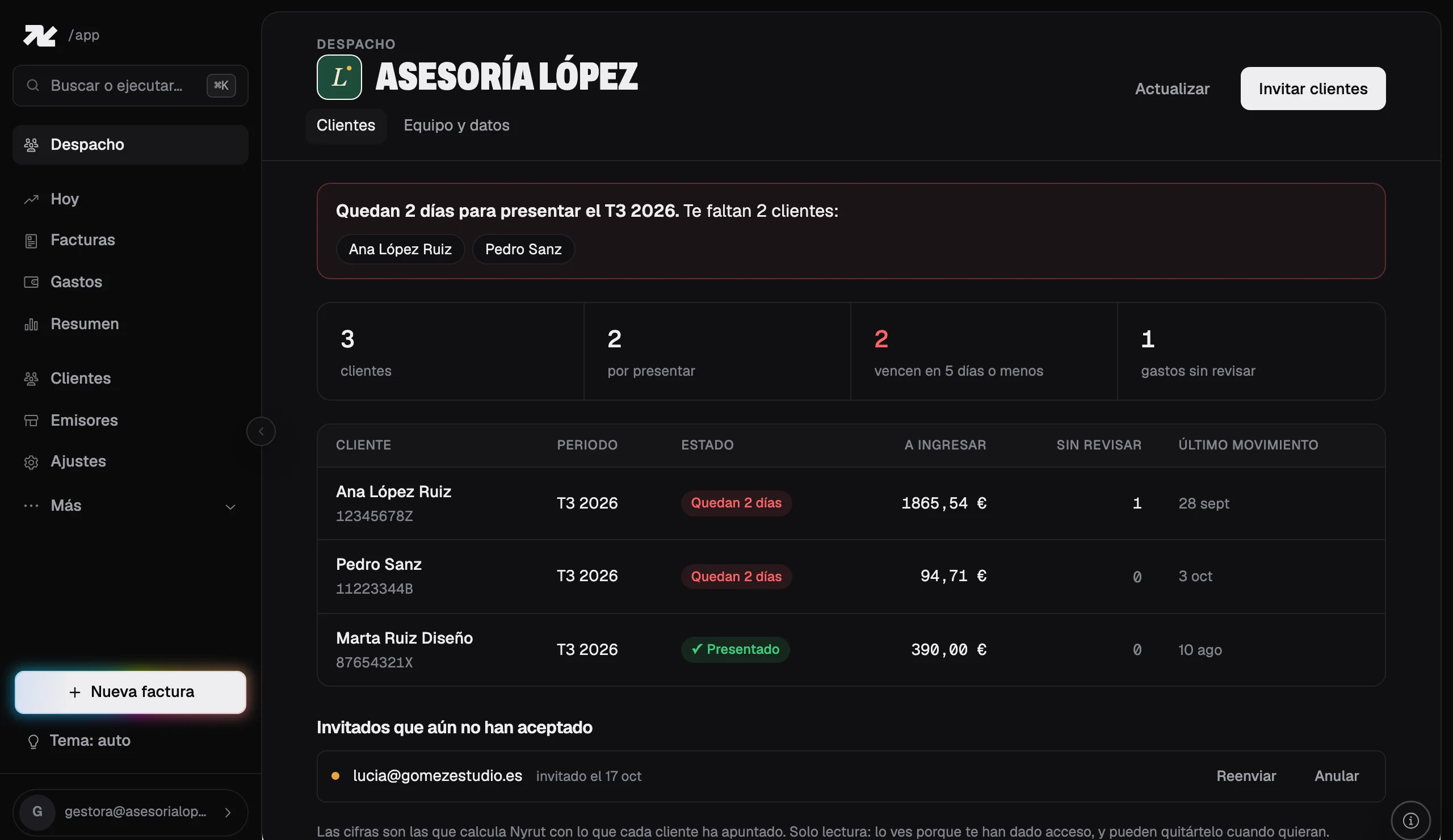Image resolution: width=1453 pixels, height=840 pixels.
Task: Click Reenviar for lucia@gomezestudio.es
Action: tap(1245, 775)
